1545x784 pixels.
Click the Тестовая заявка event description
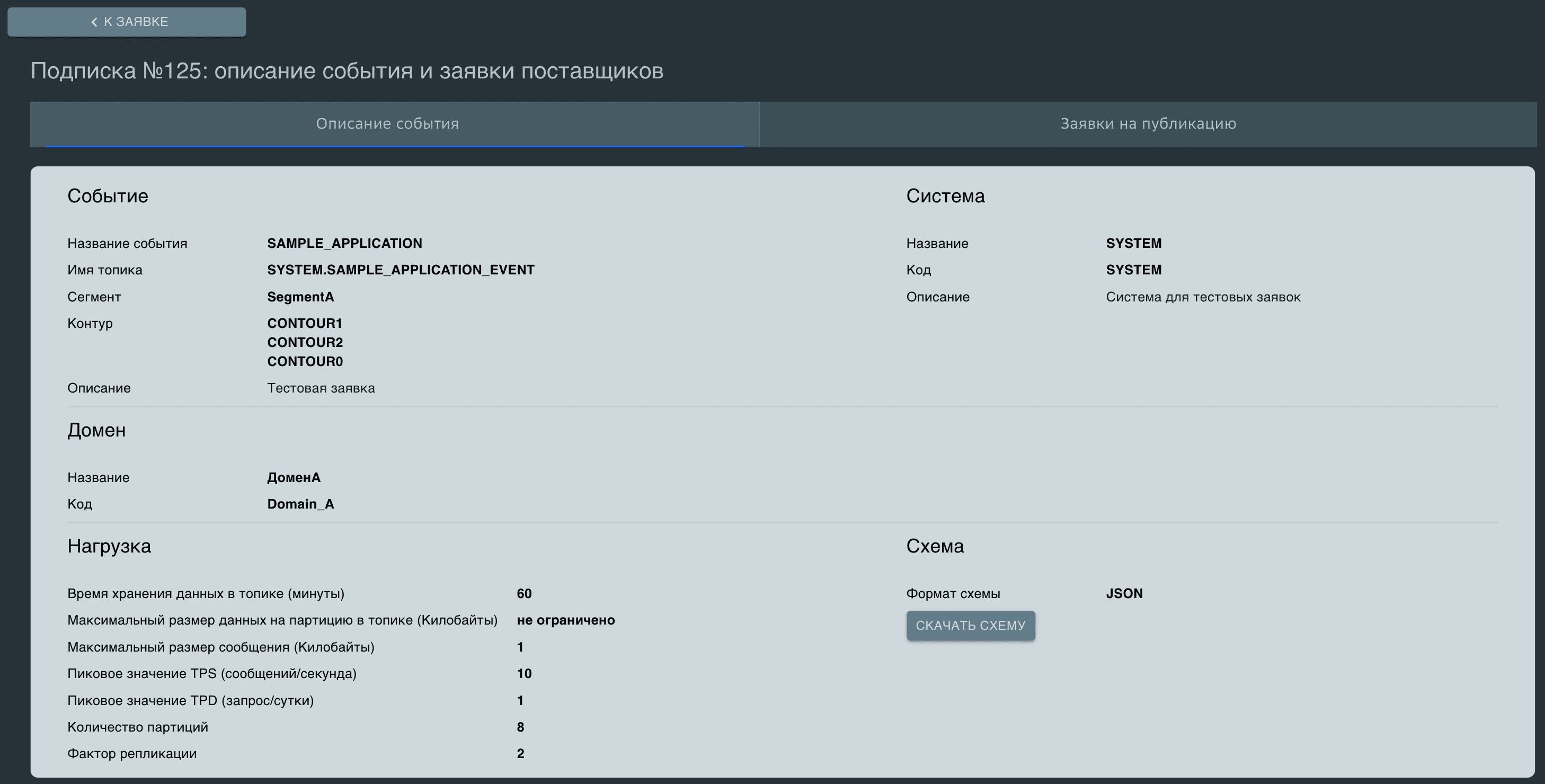(x=321, y=388)
